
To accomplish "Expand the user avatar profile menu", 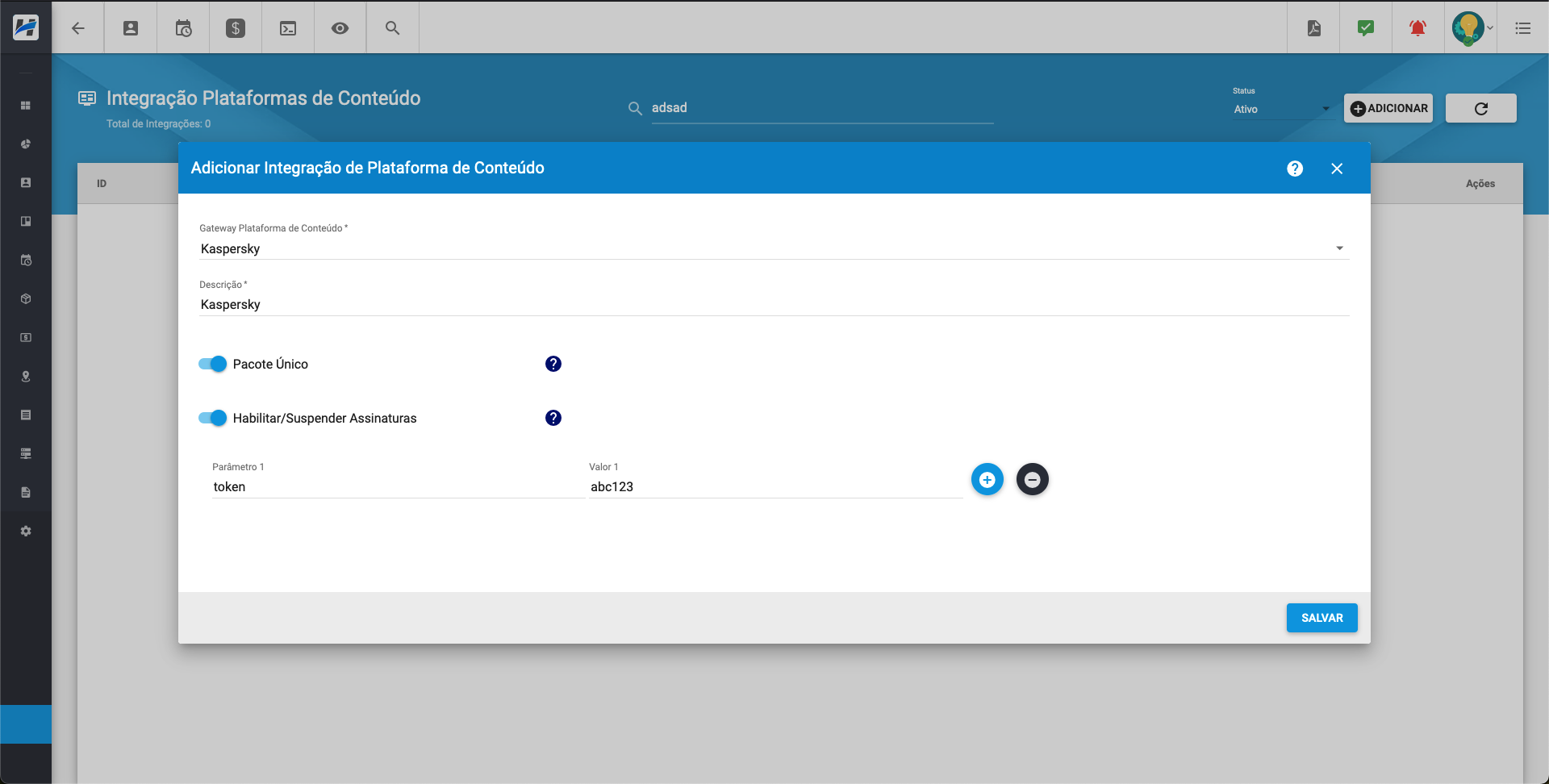I will click(x=1472, y=28).
